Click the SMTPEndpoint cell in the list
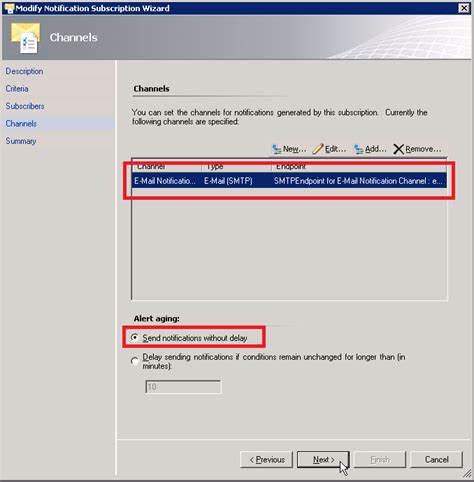 (358, 181)
